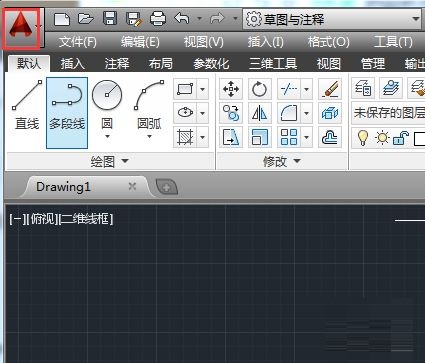Select the Trim tool
Viewport: 425px width, 363px height.
point(289,89)
